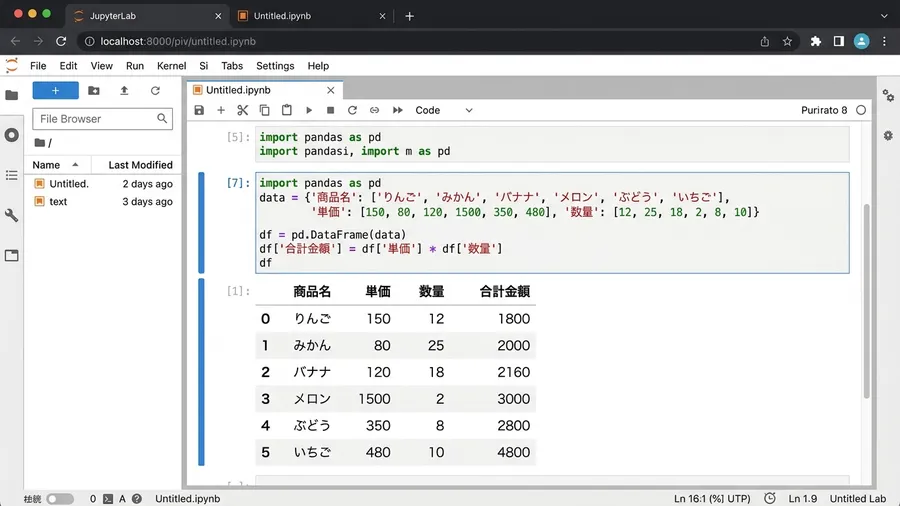Click the clock icon in status bar
The height and width of the screenshot is (506, 900).
click(770, 499)
